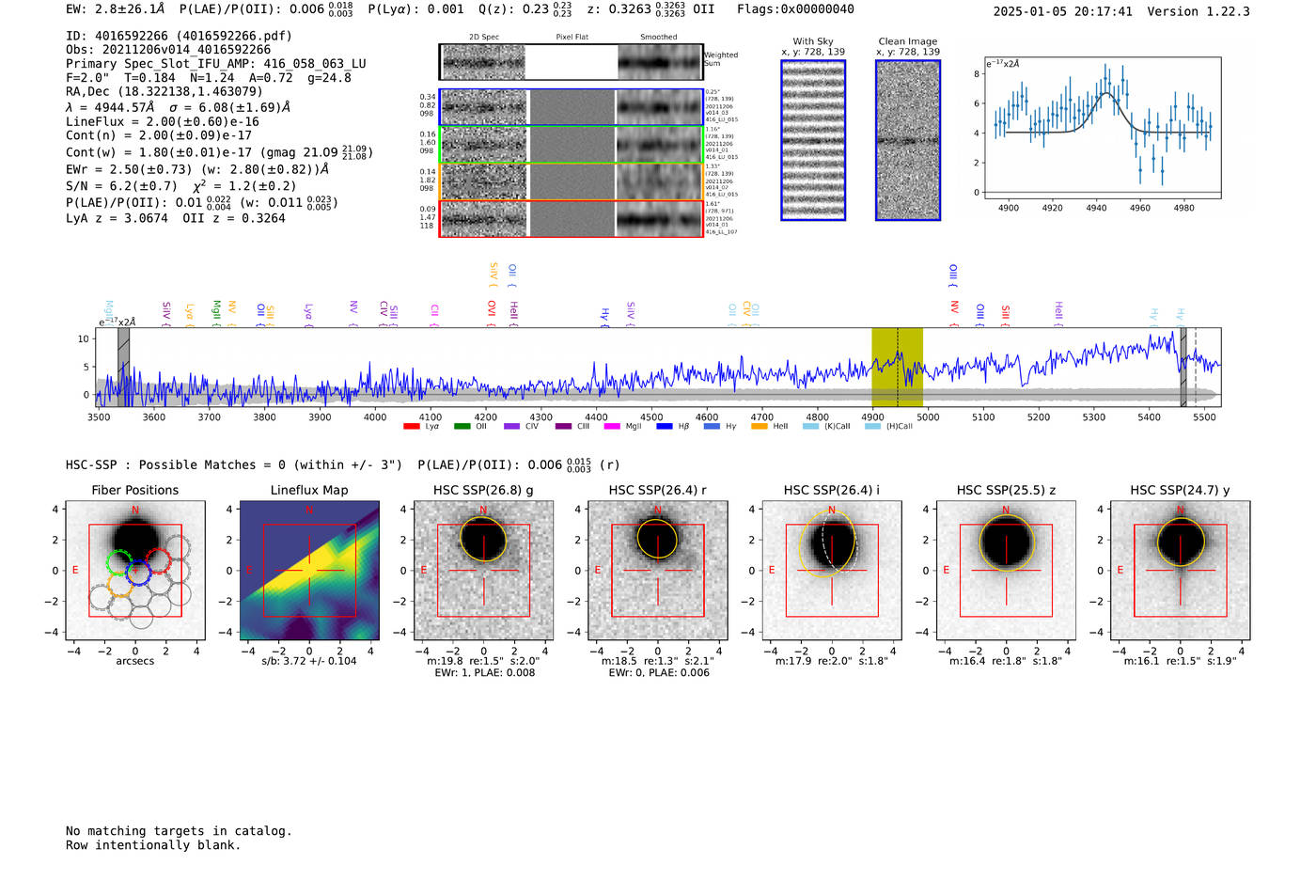Click the yellow highlighted band in spectrum
The width and height of the screenshot is (1316, 896).
897,368
